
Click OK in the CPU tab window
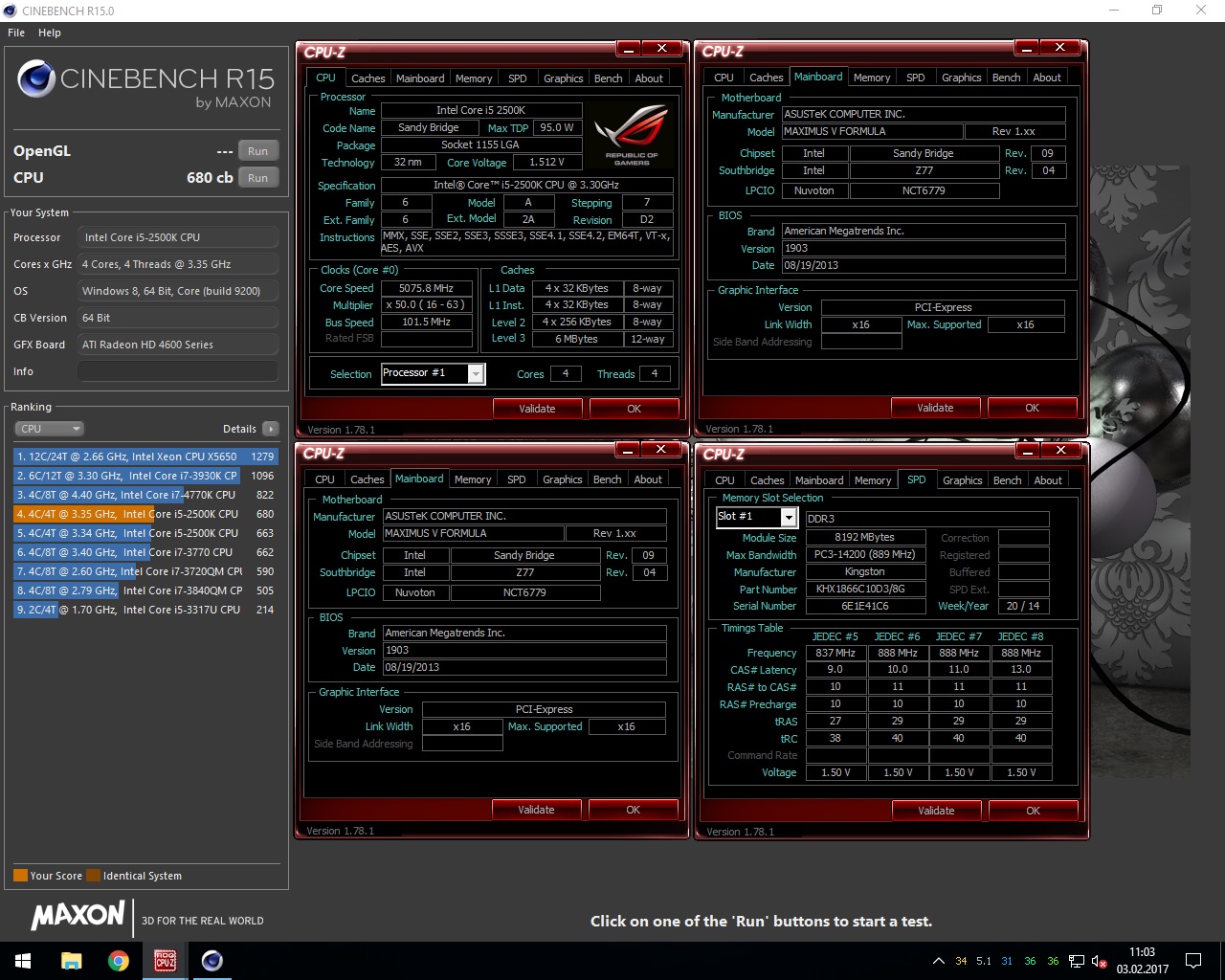(x=635, y=409)
